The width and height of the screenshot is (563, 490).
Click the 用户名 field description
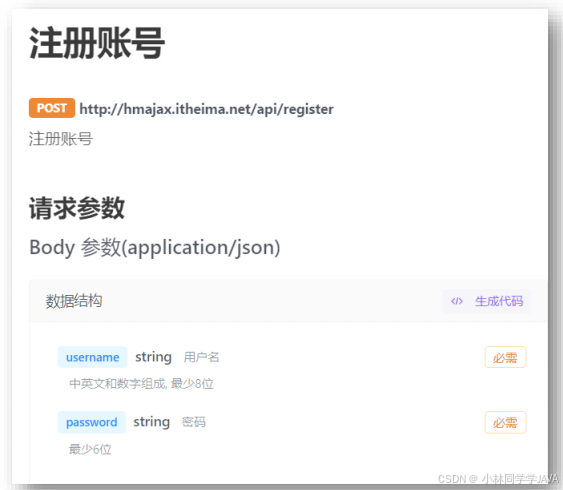[201, 357]
